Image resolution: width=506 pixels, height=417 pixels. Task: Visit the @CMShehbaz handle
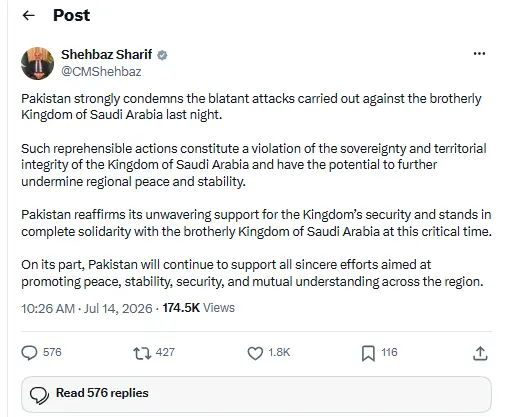pyautogui.click(x=101, y=72)
